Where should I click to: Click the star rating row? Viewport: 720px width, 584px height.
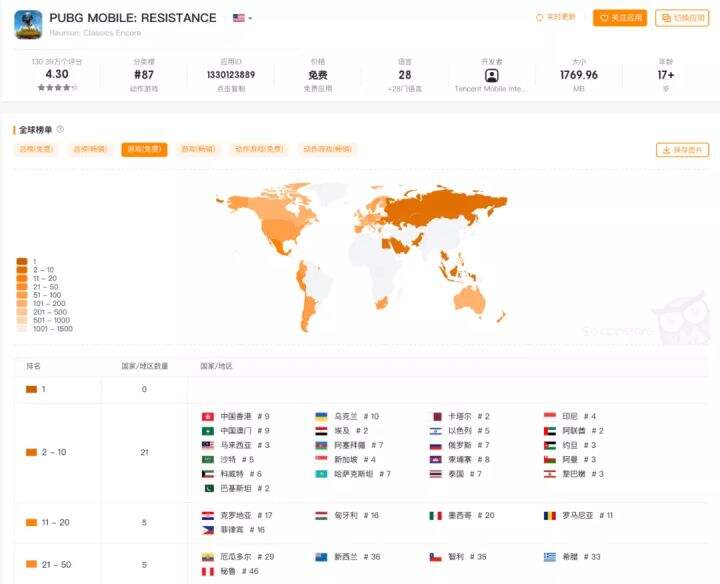click(x=57, y=87)
